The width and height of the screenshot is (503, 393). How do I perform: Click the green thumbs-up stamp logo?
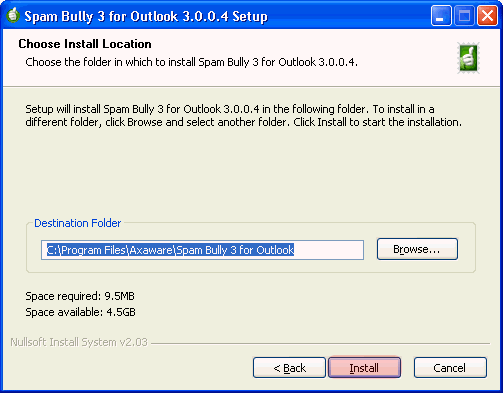[x=468, y=58]
